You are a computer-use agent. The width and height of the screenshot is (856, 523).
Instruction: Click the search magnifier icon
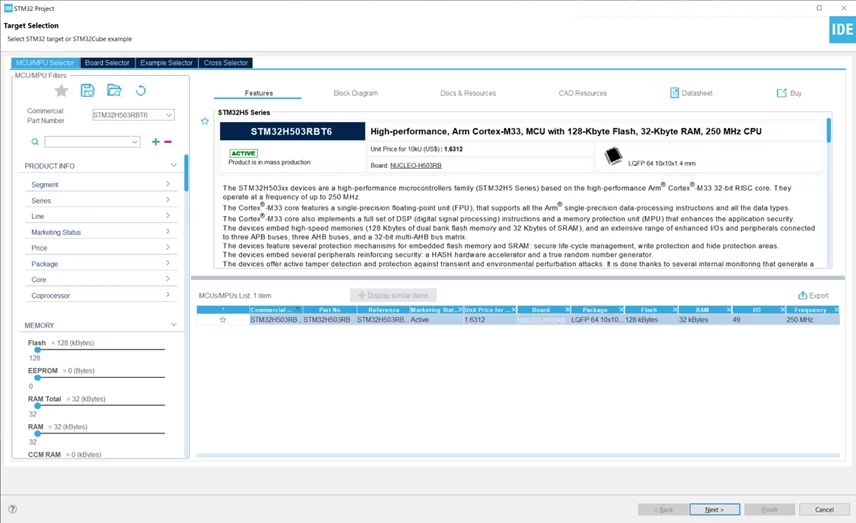click(x=35, y=142)
